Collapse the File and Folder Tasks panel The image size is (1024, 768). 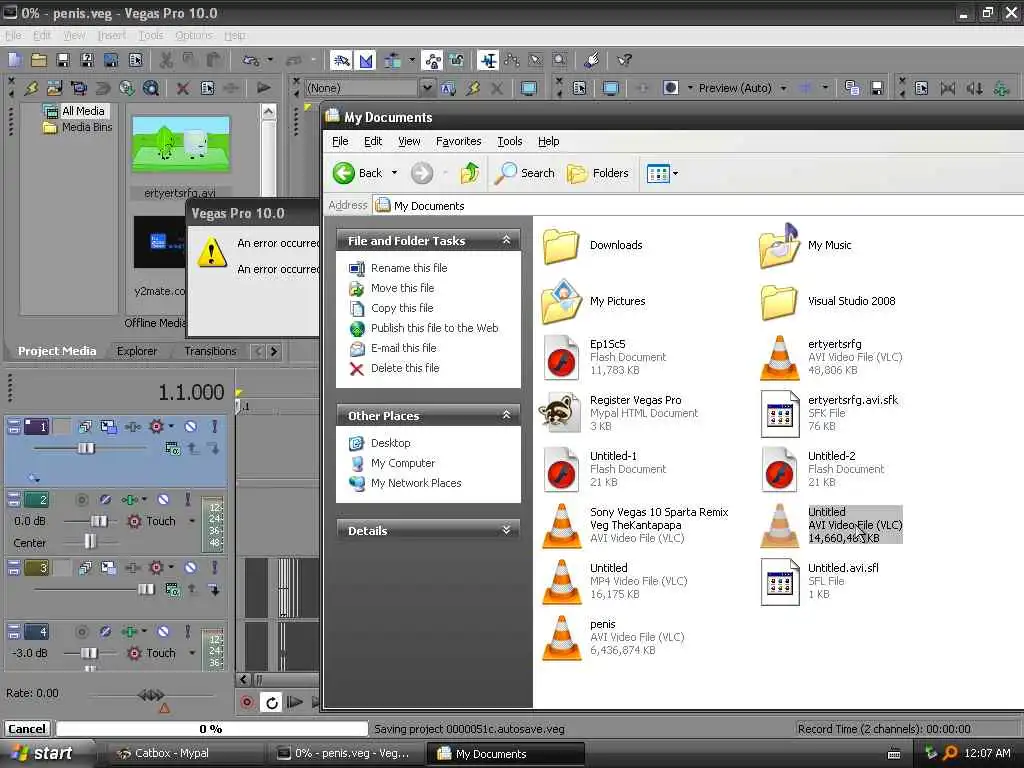[x=506, y=240]
